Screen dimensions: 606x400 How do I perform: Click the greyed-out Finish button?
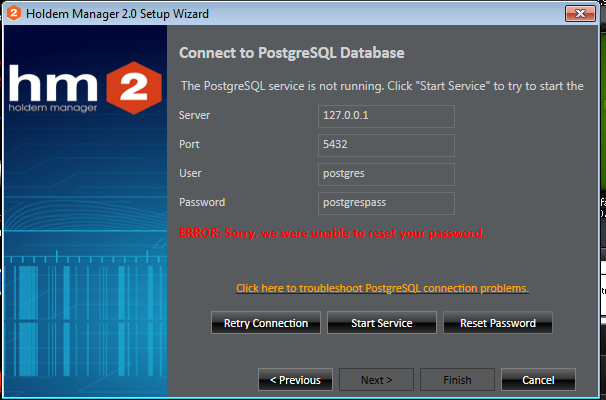[457, 380]
